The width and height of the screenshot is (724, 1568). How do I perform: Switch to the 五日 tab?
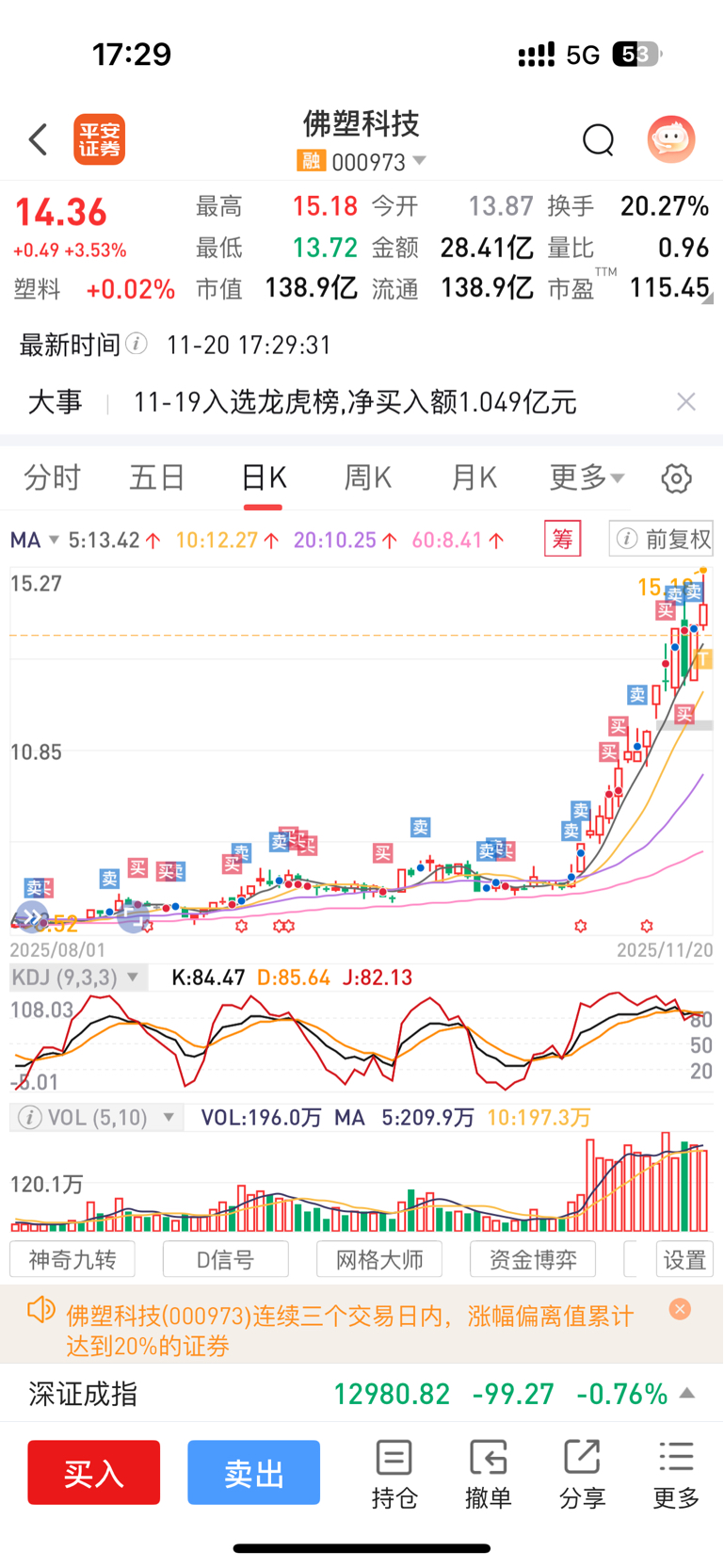157,477
